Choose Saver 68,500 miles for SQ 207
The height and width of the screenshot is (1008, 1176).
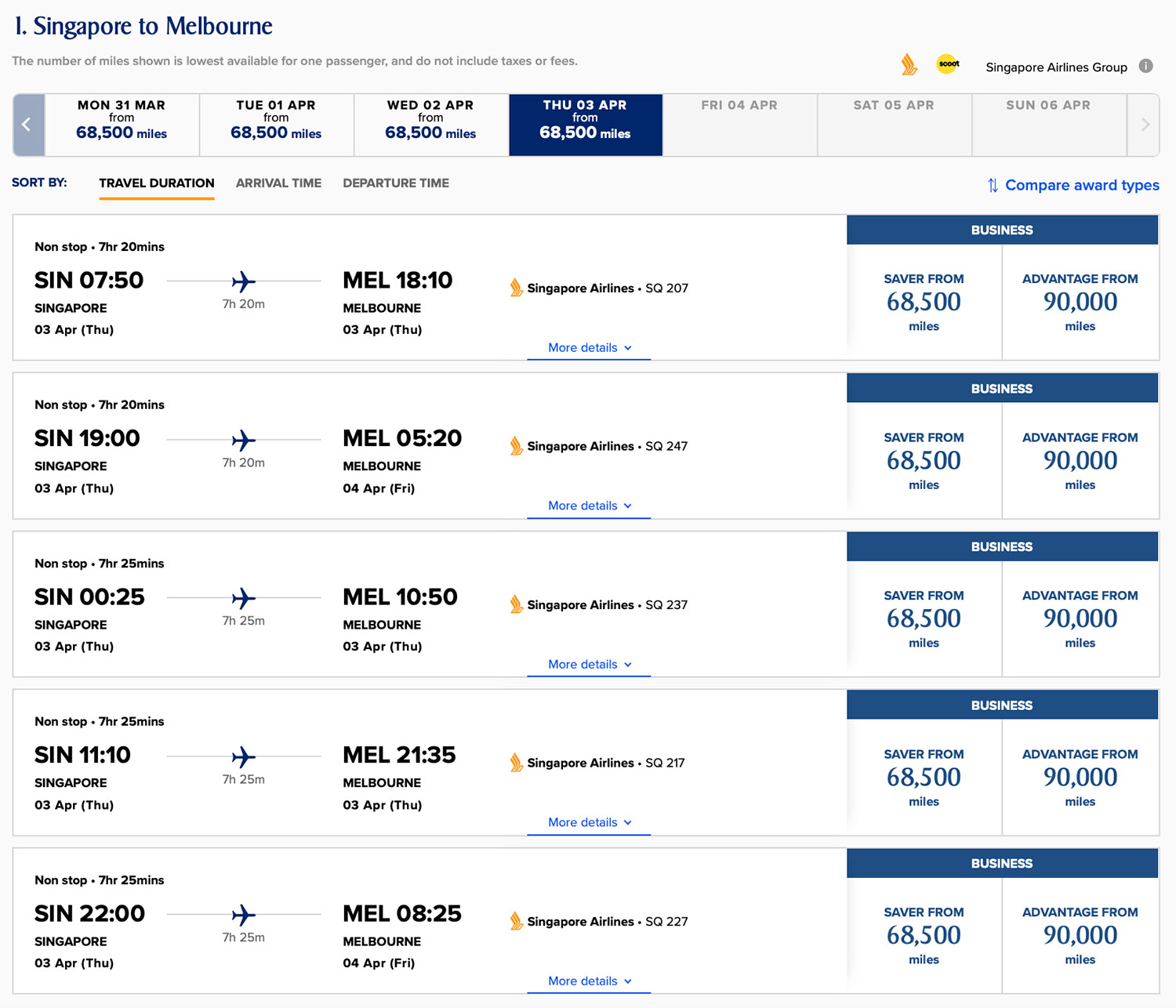[924, 302]
